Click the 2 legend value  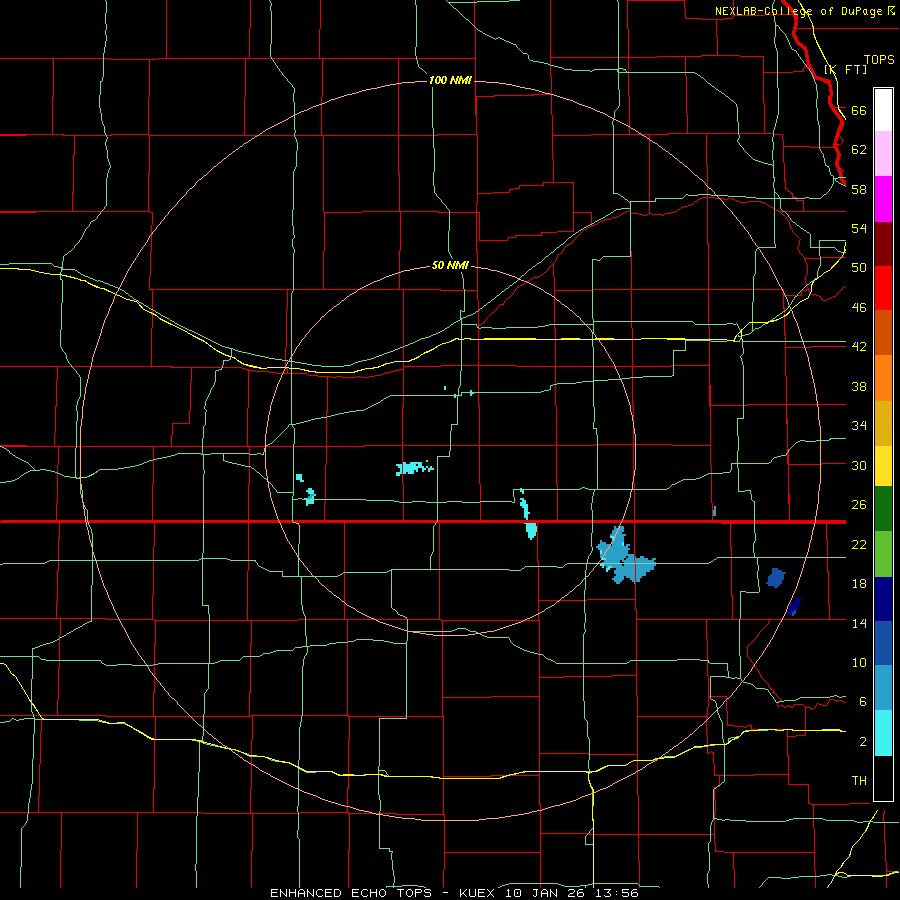pos(862,742)
